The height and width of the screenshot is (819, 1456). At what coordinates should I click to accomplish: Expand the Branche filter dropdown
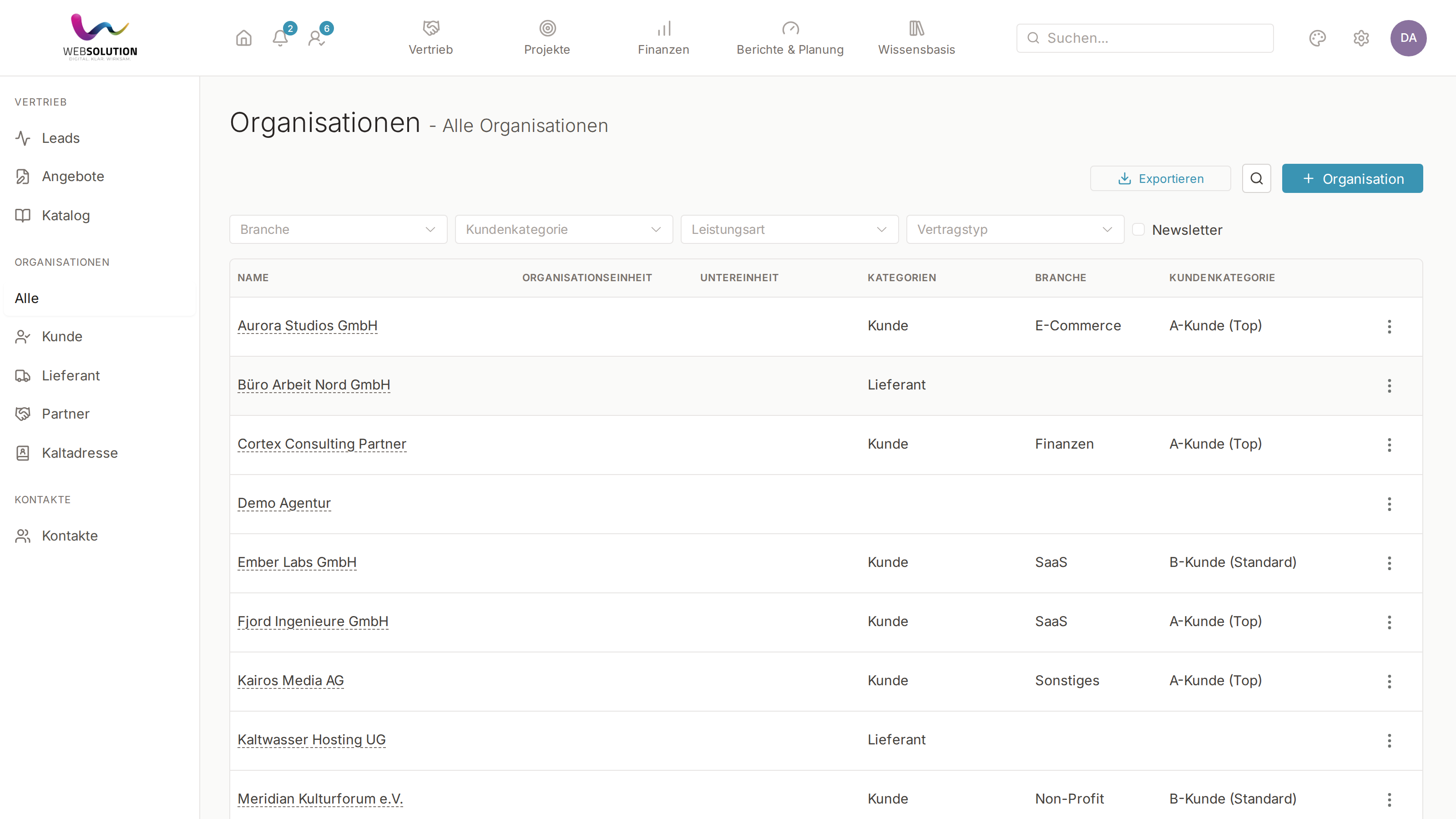click(338, 229)
